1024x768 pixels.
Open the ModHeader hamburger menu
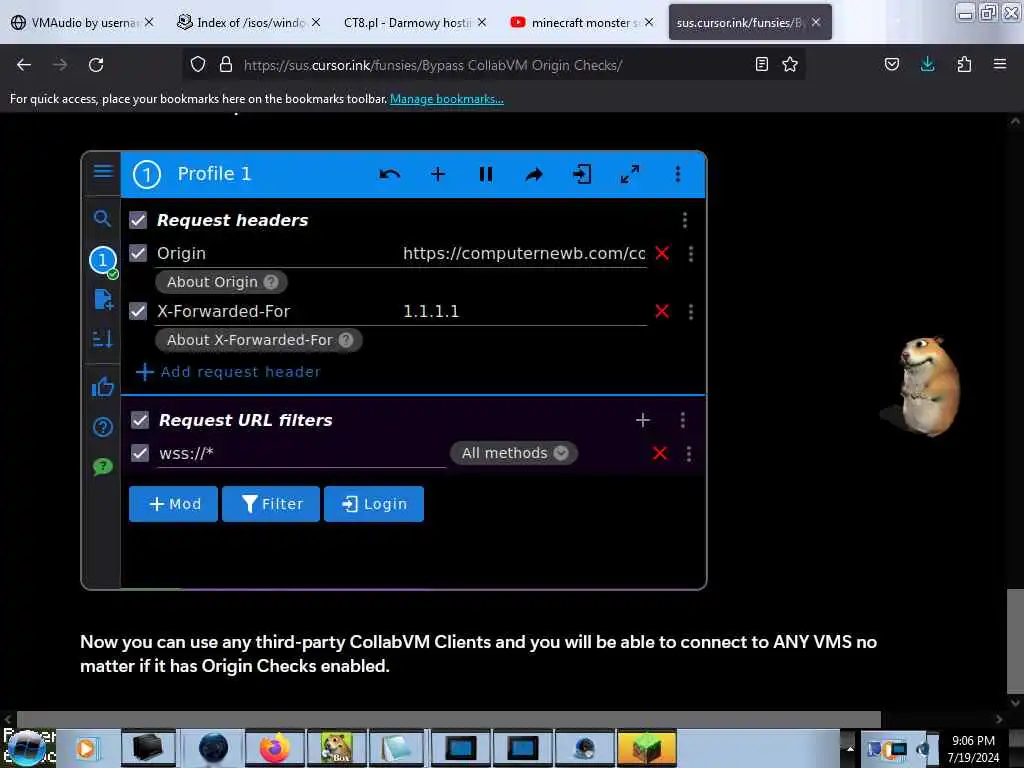(x=103, y=172)
